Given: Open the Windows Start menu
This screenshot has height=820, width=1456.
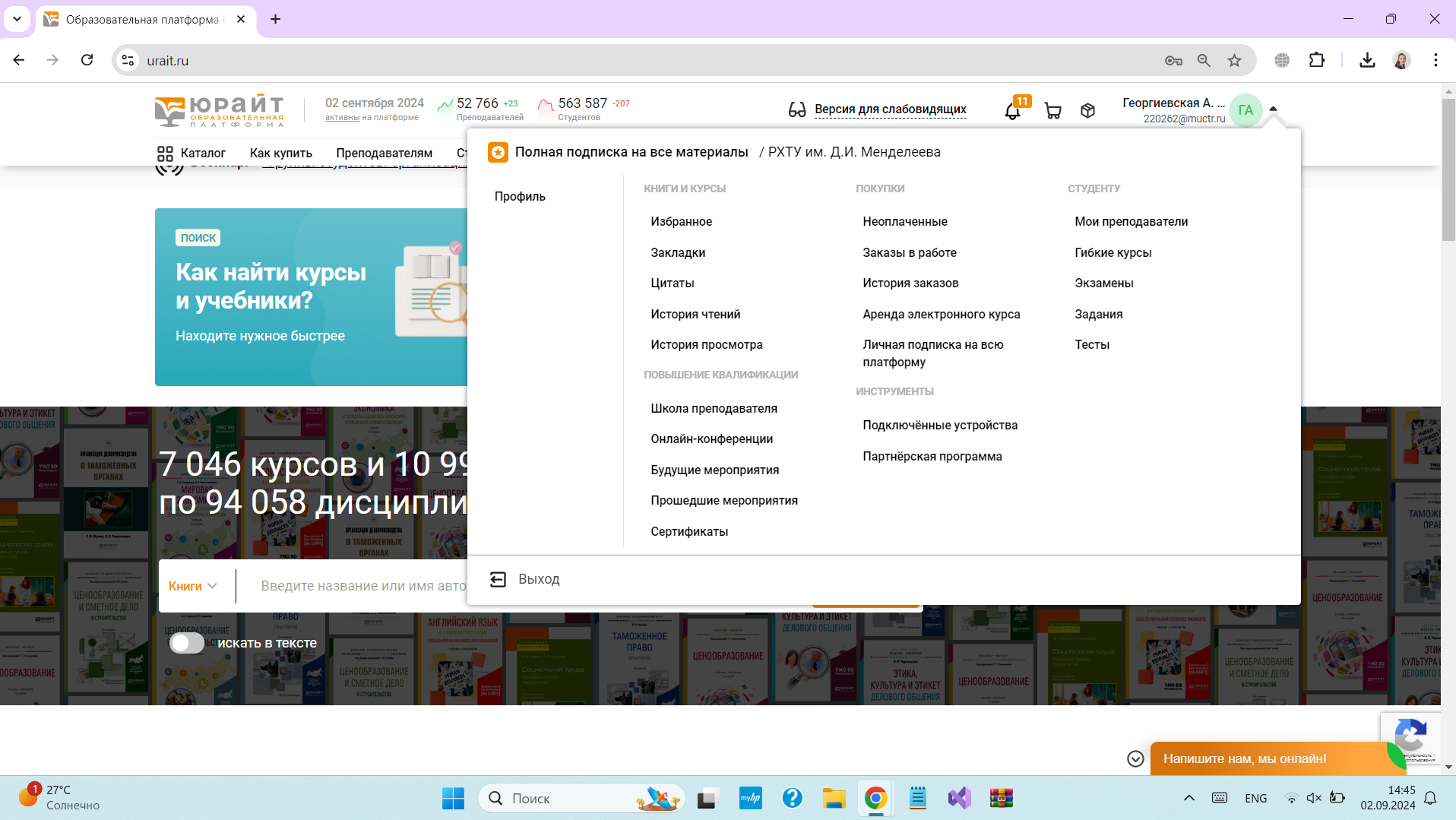Looking at the screenshot, I should 453,798.
